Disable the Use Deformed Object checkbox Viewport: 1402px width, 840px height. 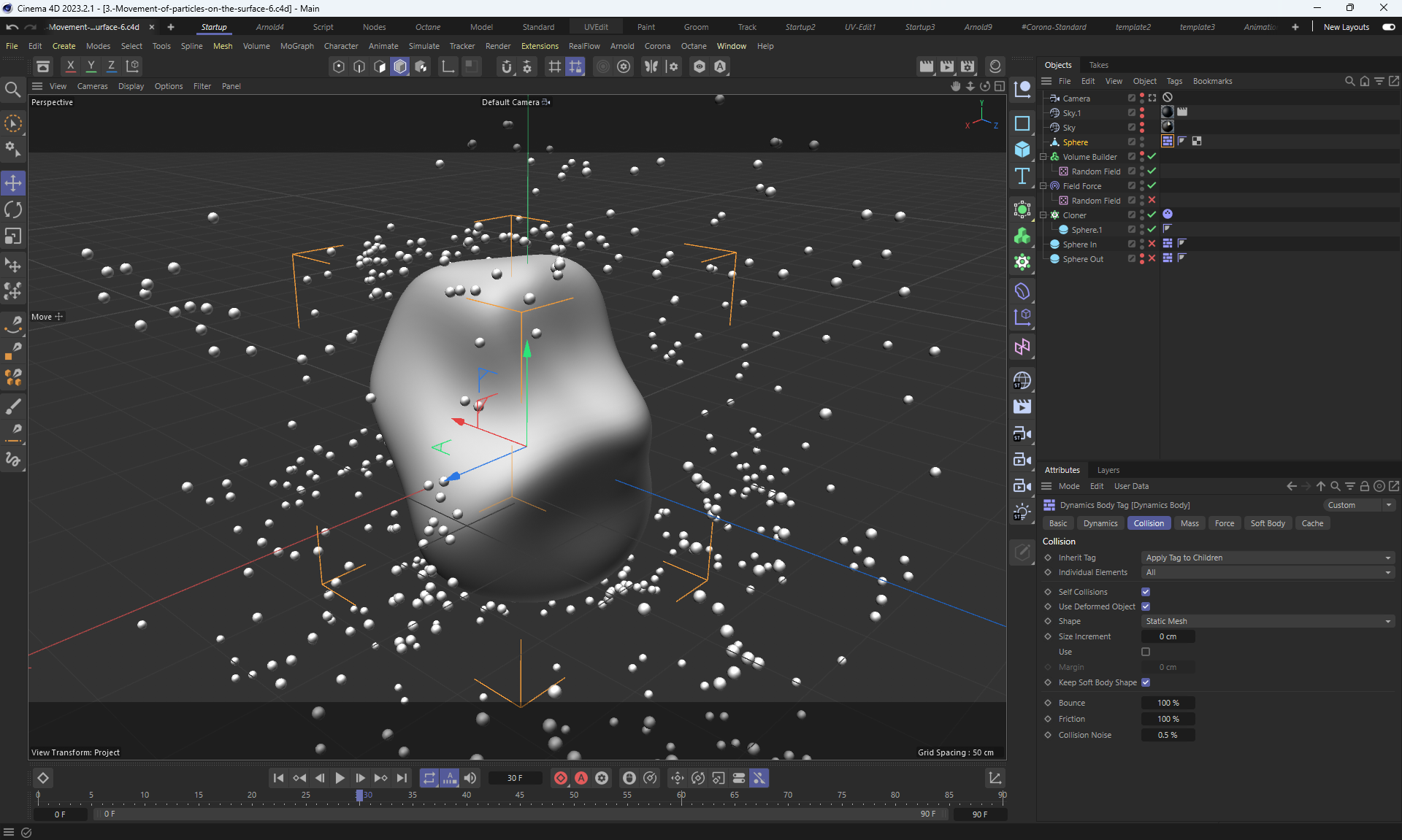click(1146, 606)
